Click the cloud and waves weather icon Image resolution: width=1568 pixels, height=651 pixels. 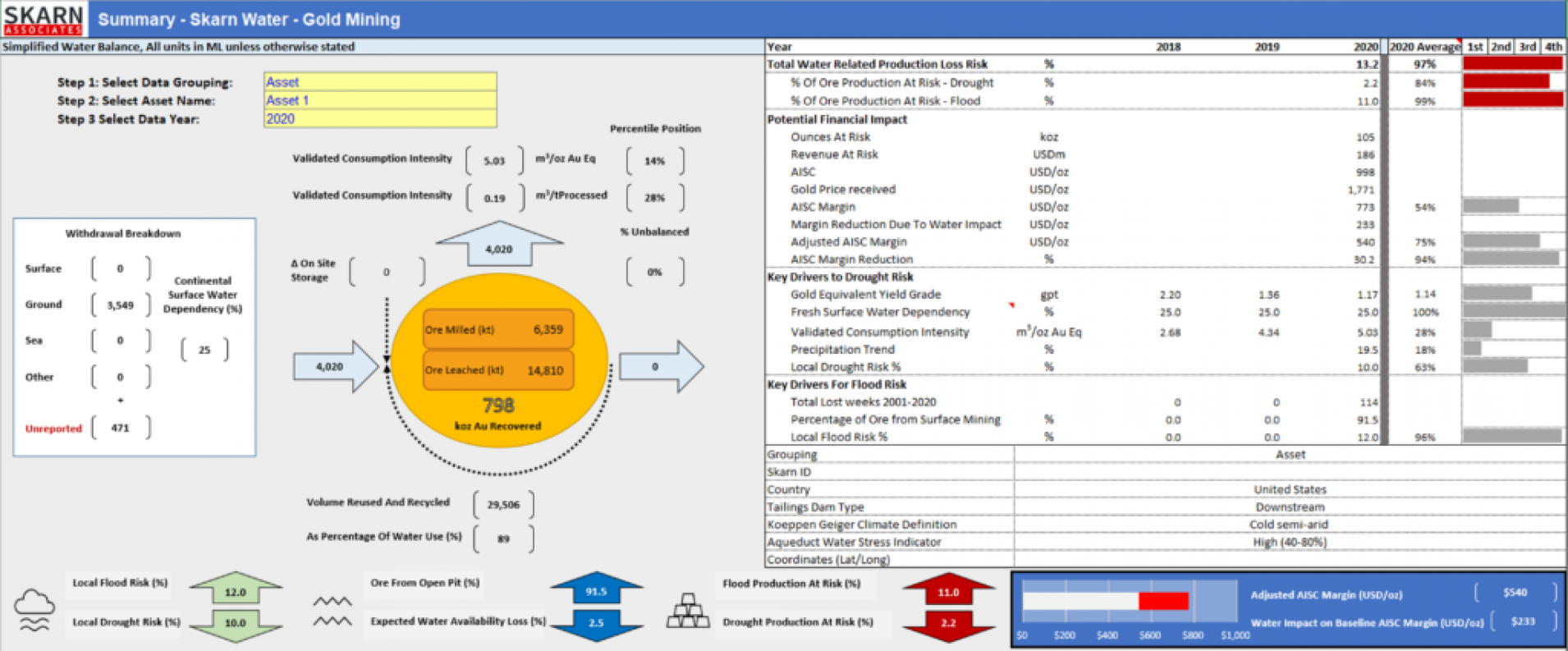coord(34,610)
